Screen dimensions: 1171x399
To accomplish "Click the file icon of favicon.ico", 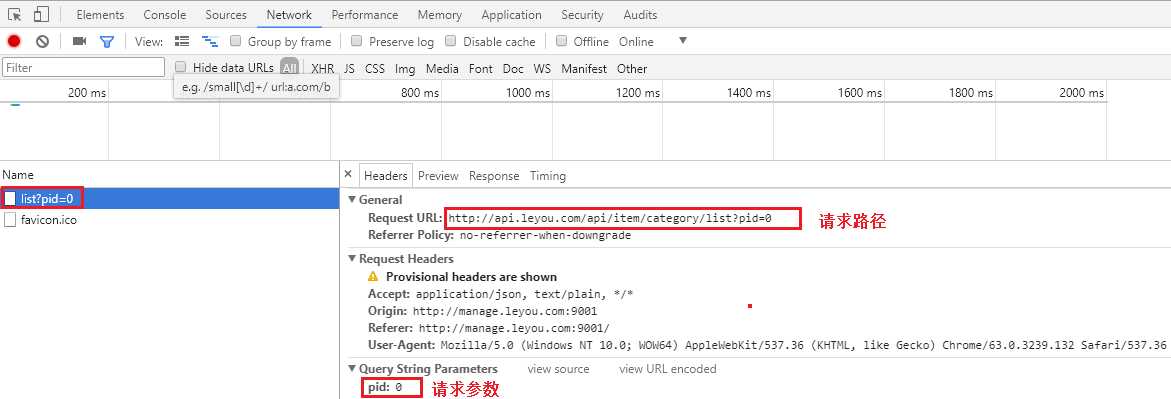I will [x=10, y=220].
